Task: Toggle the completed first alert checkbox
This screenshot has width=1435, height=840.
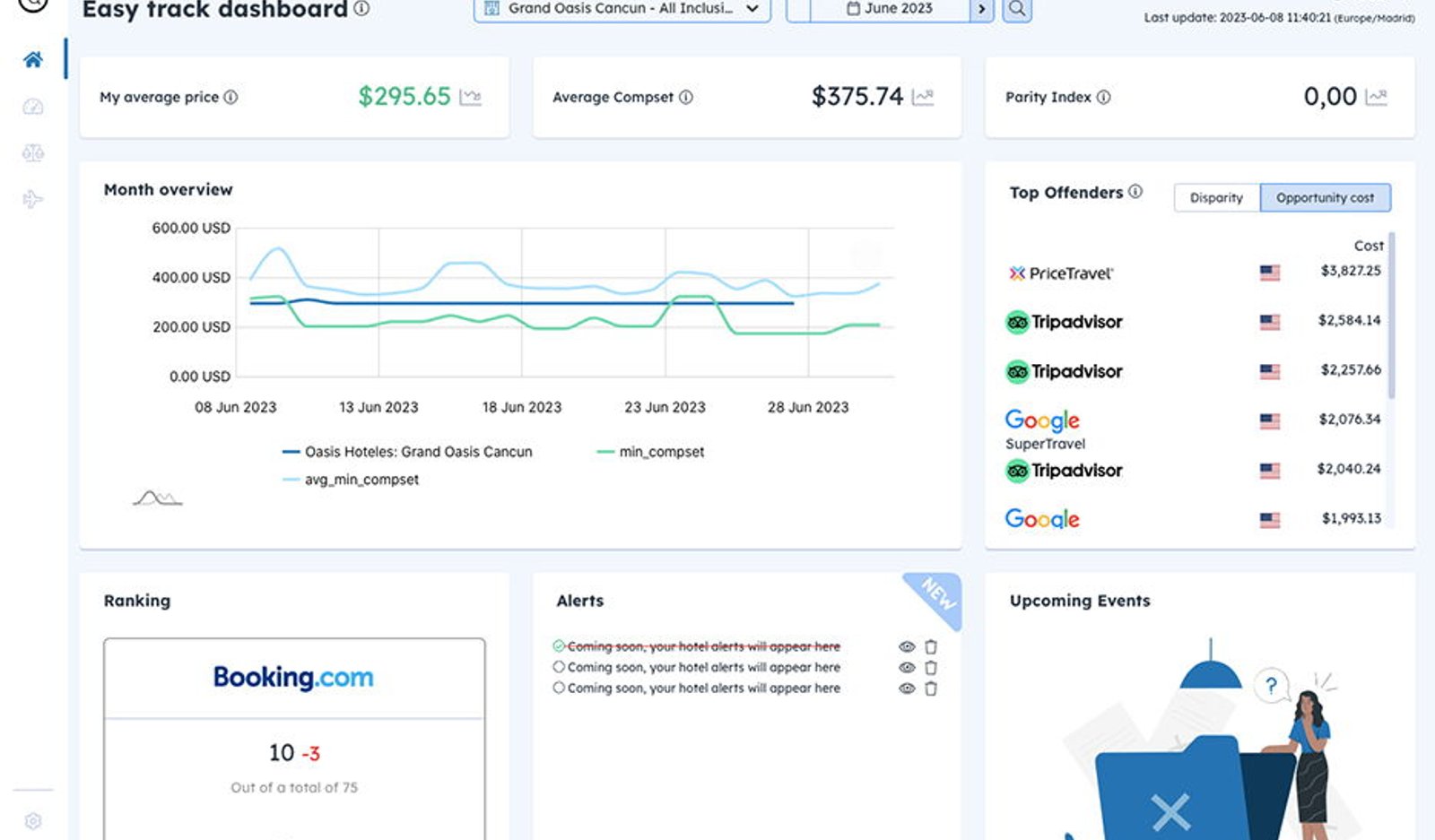Action: pos(559,645)
